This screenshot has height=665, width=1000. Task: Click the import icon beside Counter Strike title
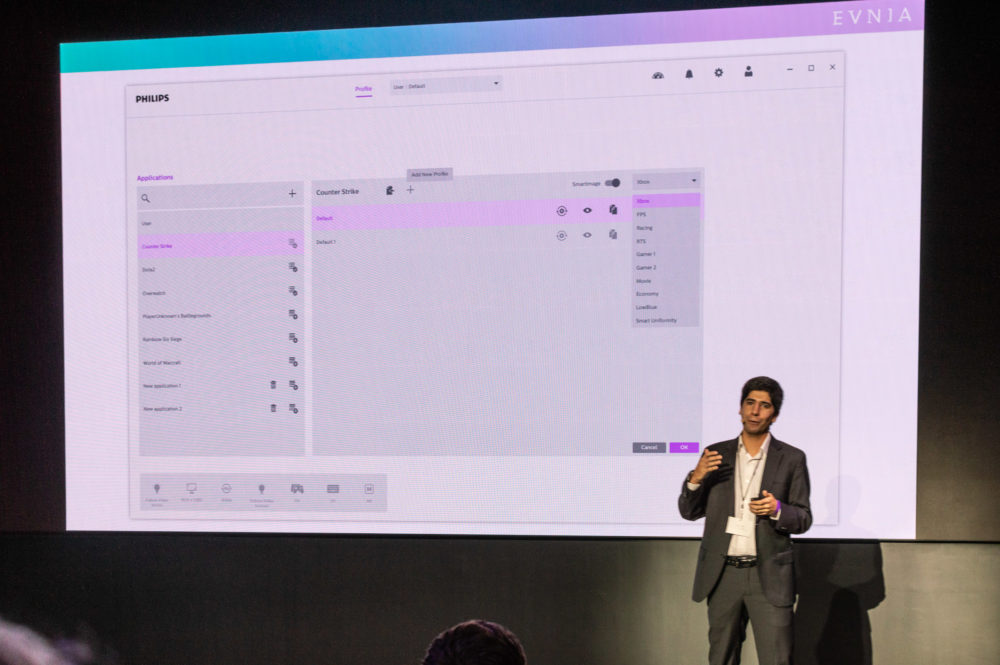coord(390,190)
